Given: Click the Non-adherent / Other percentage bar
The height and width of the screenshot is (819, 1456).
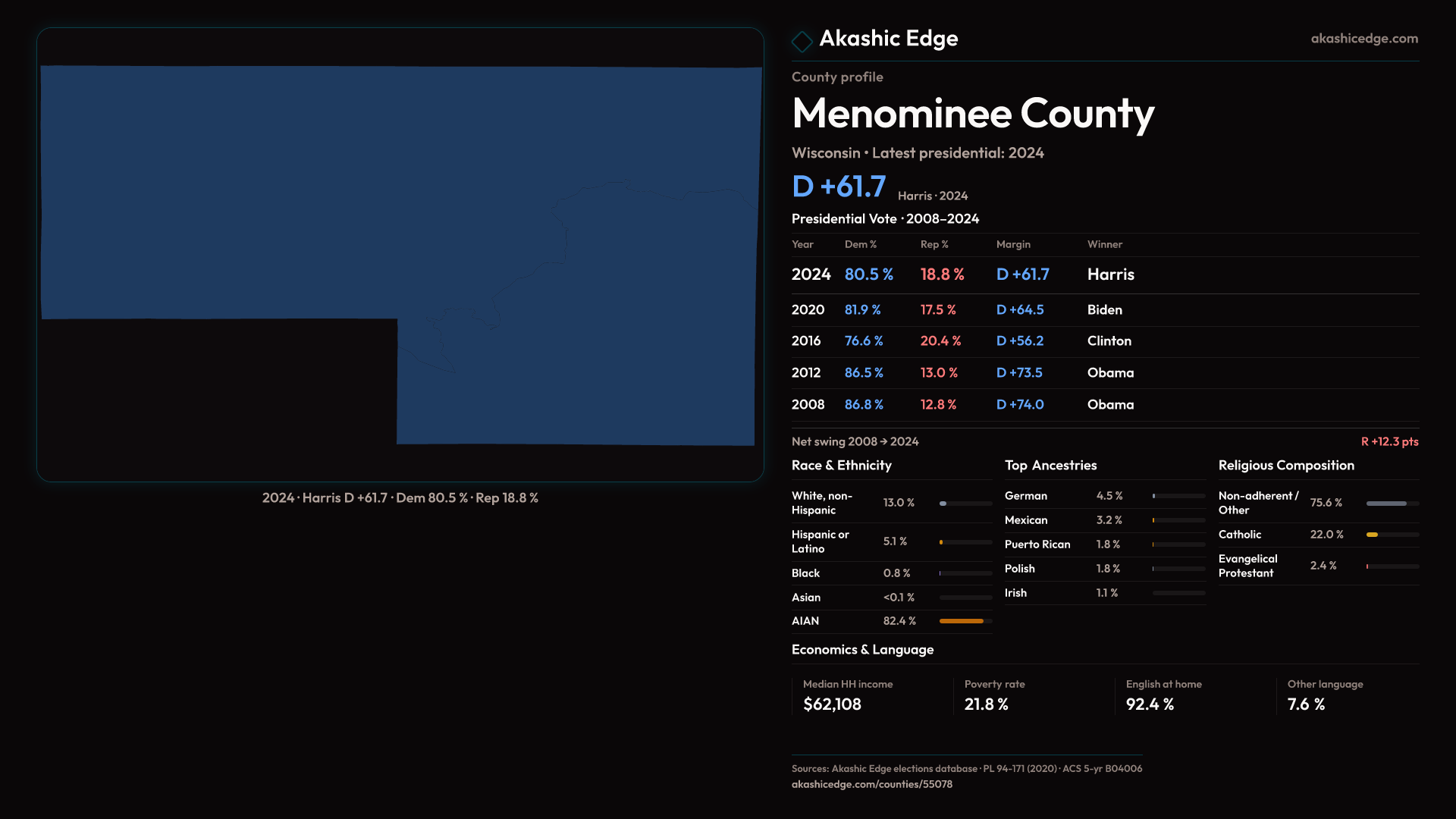Looking at the screenshot, I should tap(1386, 504).
